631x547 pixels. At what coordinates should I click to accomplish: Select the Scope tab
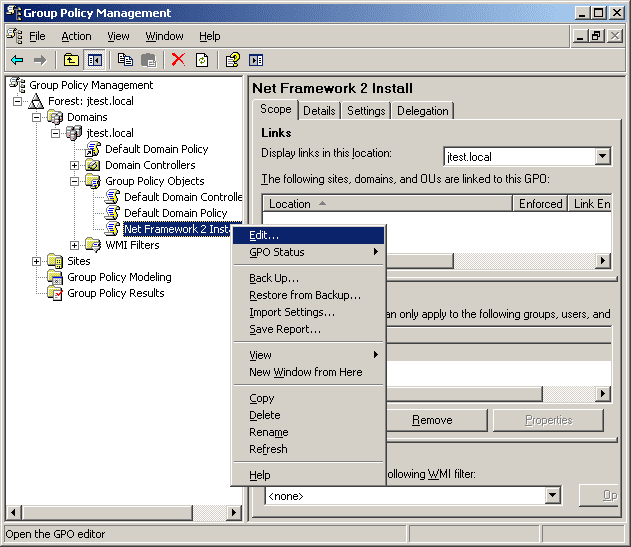(x=276, y=109)
